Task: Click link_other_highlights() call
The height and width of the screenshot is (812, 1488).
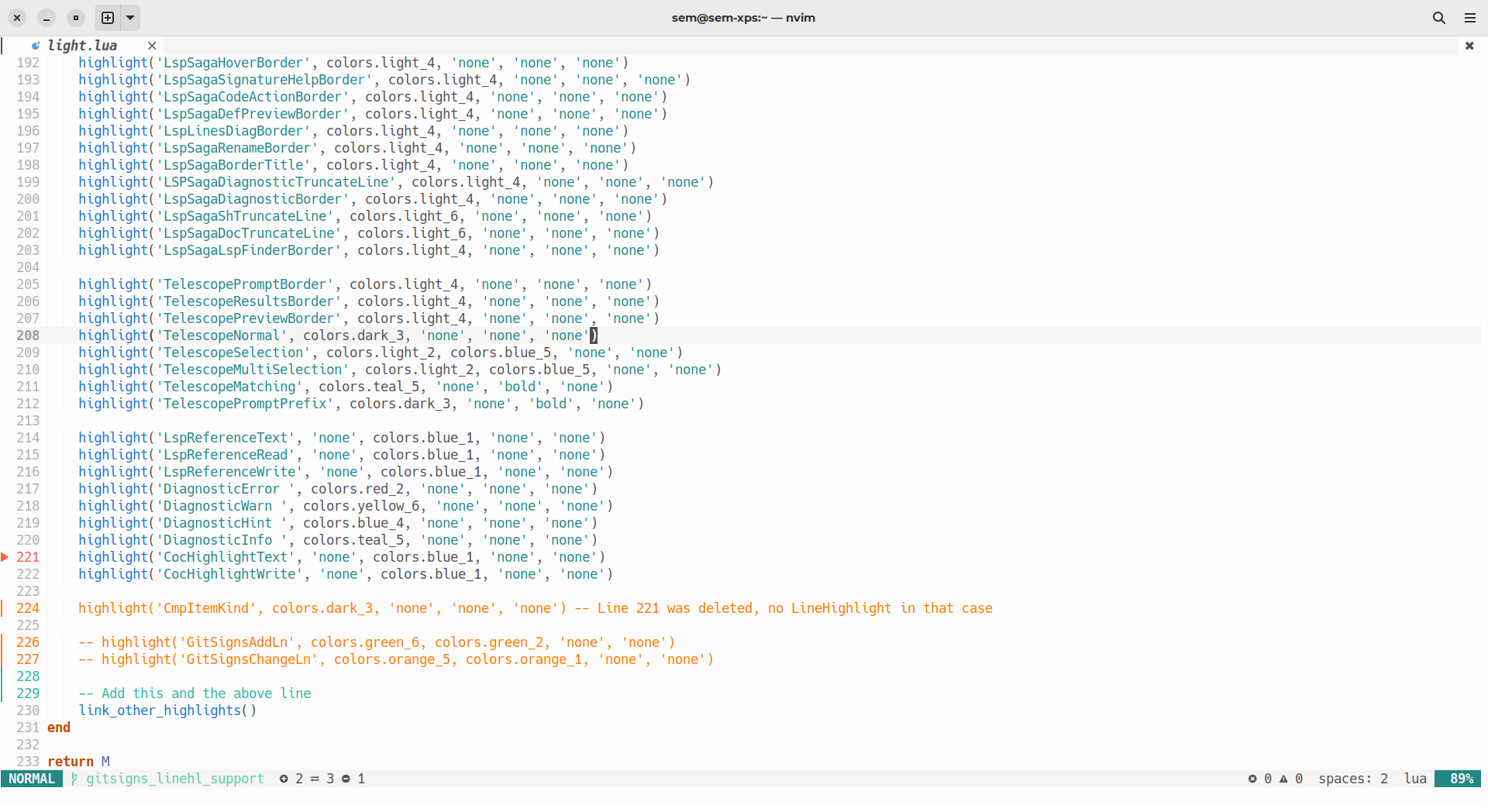Action: tap(167, 710)
